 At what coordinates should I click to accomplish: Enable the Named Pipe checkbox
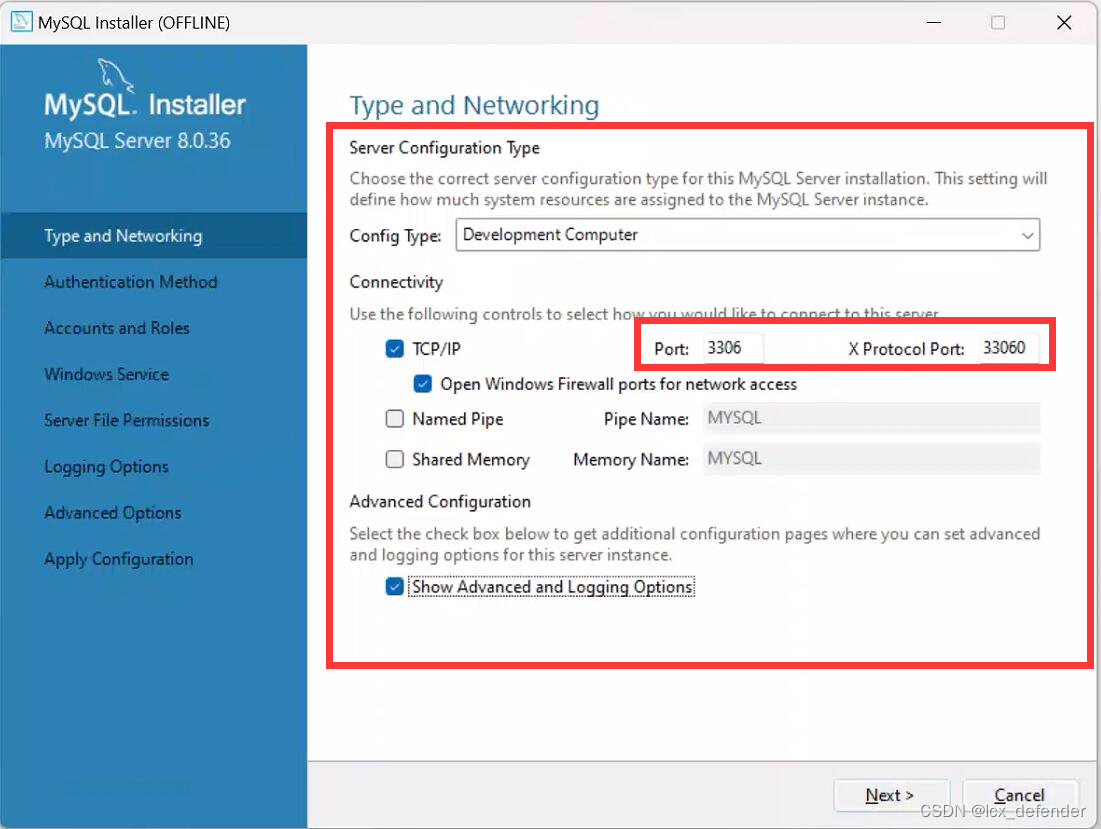(x=395, y=418)
